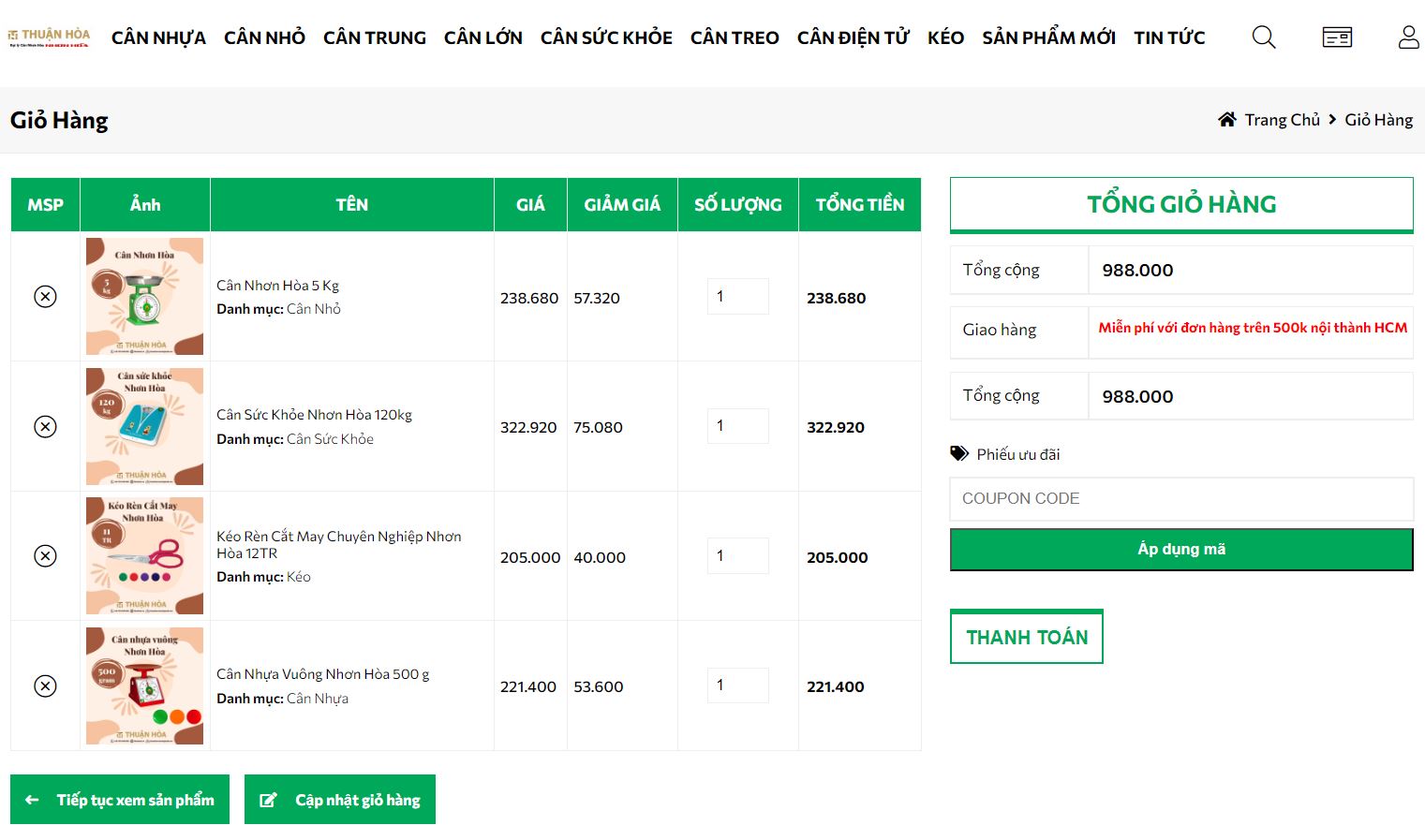
Task: Click the price 221.400 in GIÁ column
Action: tap(528, 686)
